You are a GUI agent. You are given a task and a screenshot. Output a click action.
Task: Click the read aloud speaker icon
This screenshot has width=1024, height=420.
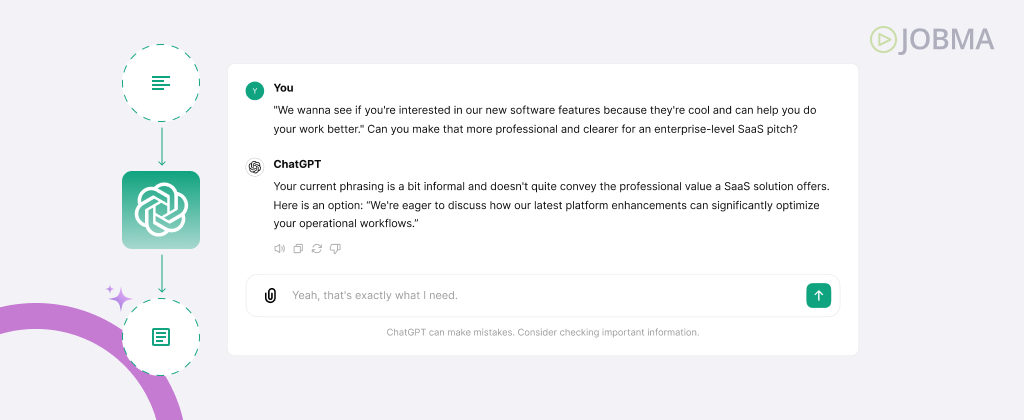point(280,248)
